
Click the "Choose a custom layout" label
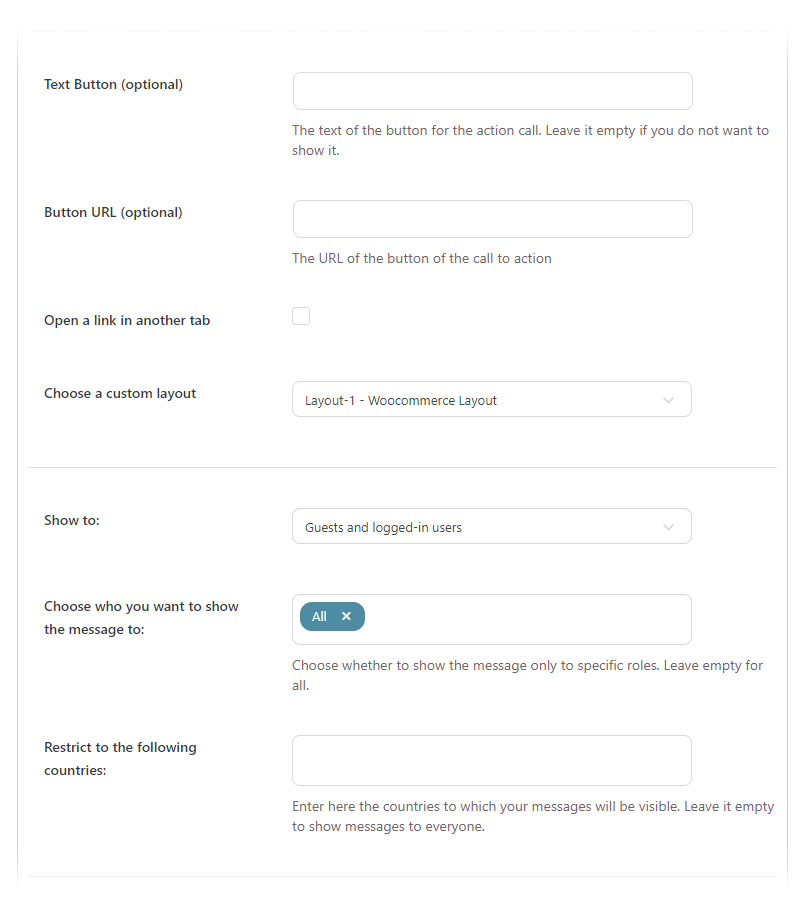pos(120,394)
